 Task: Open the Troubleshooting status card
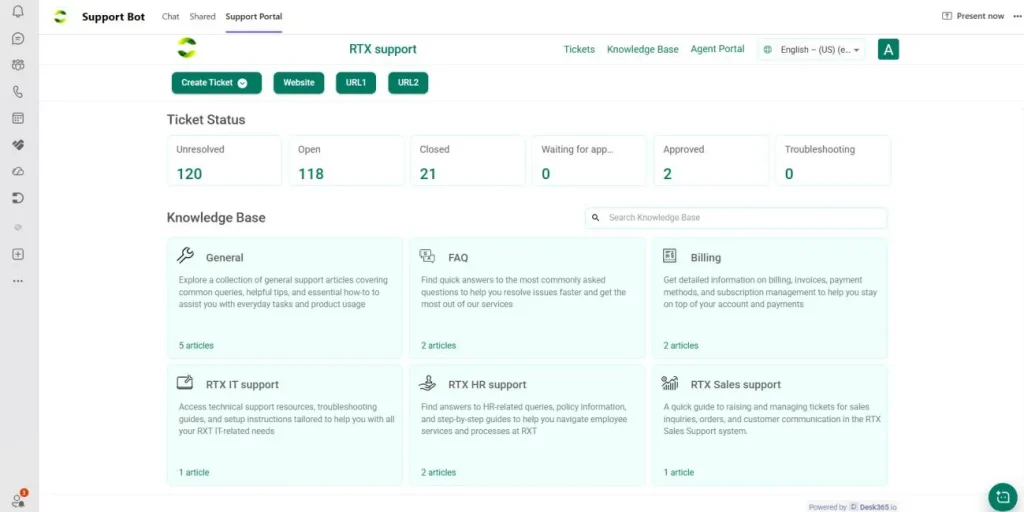(x=833, y=161)
